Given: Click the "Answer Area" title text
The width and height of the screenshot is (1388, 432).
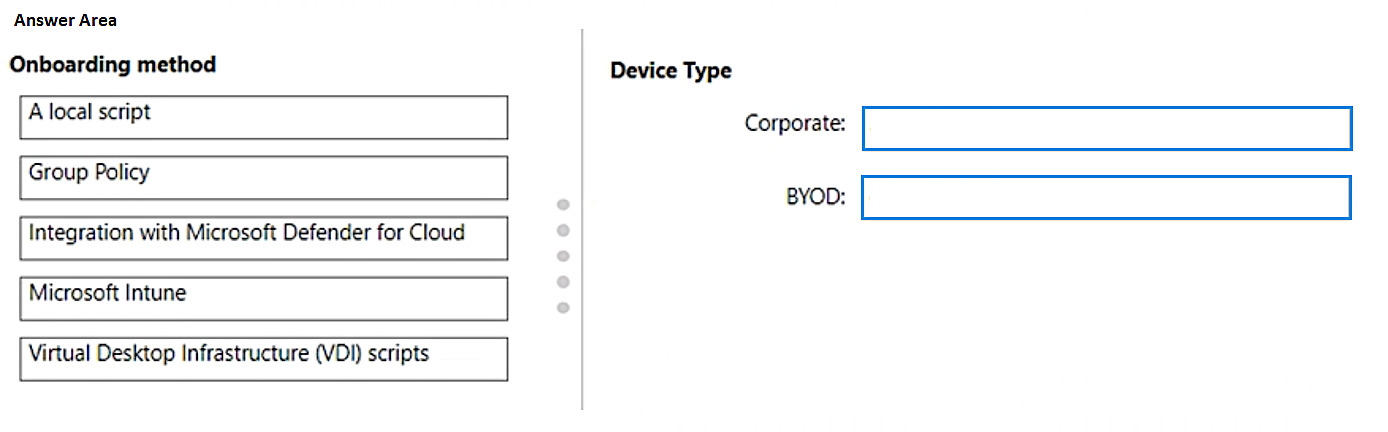Looking at the screenshot, I should (x=65, y=20).
